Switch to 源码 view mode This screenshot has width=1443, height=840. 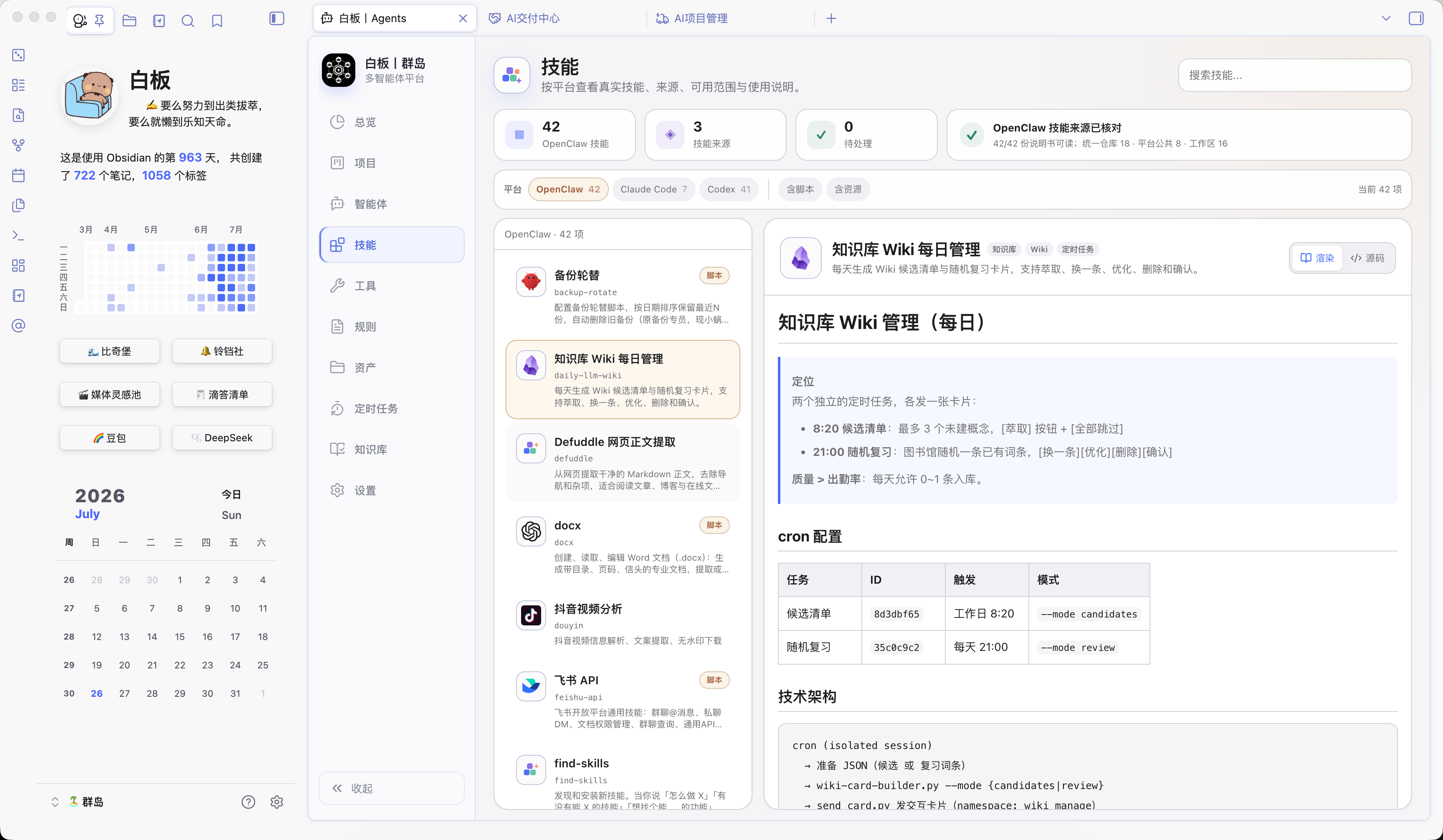click(1367, 258)
